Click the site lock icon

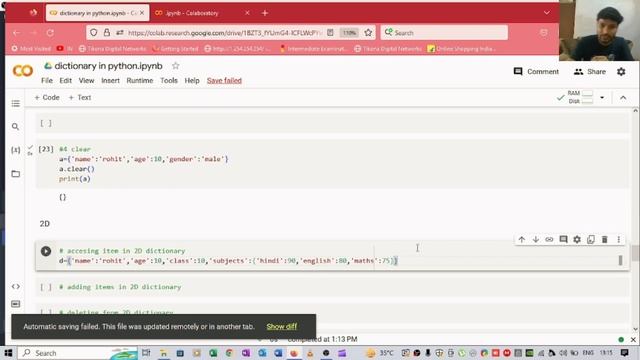(x=107, y=33)
